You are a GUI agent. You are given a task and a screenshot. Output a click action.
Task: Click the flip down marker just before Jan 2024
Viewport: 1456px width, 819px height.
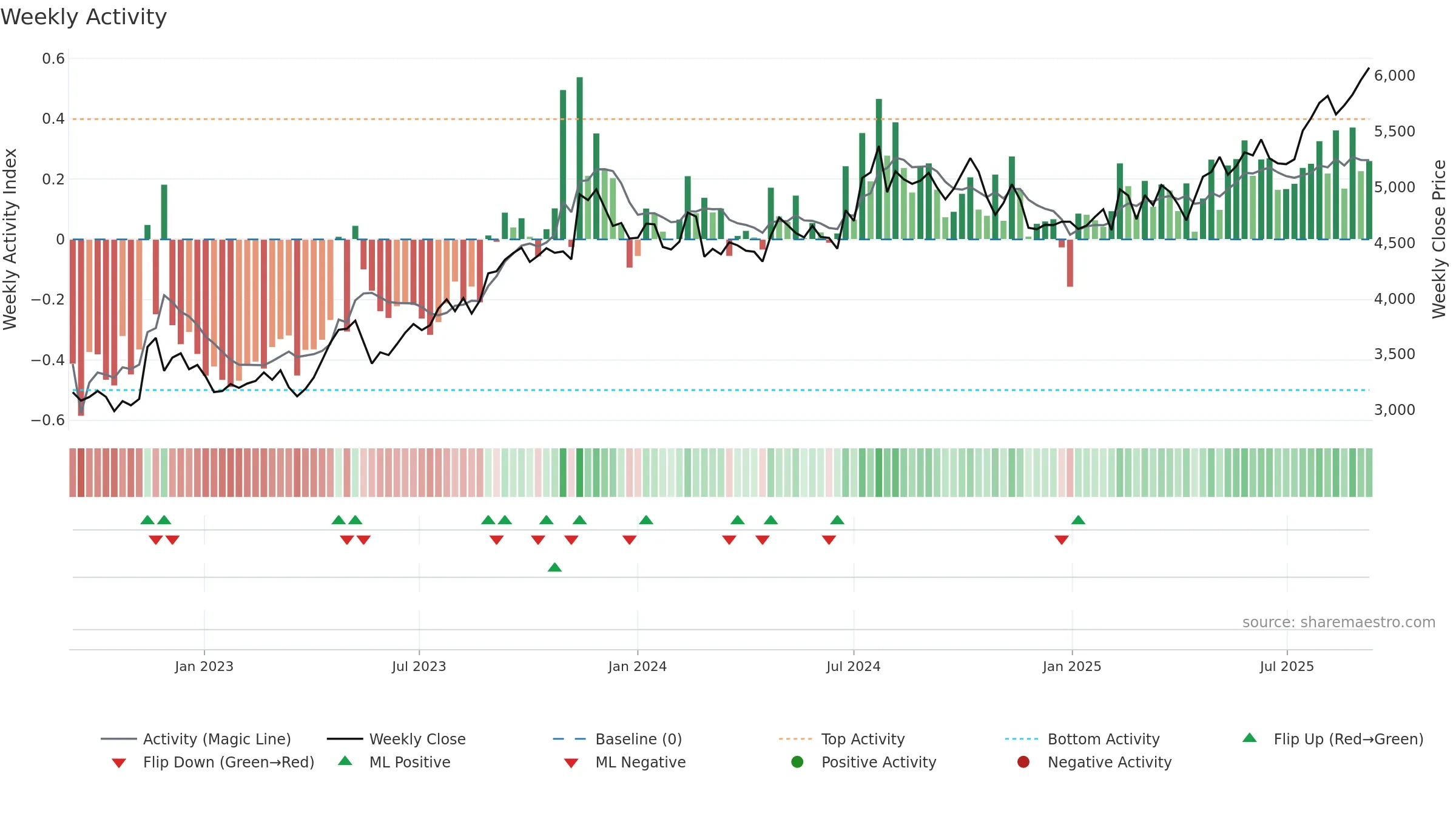coord(630,540)
